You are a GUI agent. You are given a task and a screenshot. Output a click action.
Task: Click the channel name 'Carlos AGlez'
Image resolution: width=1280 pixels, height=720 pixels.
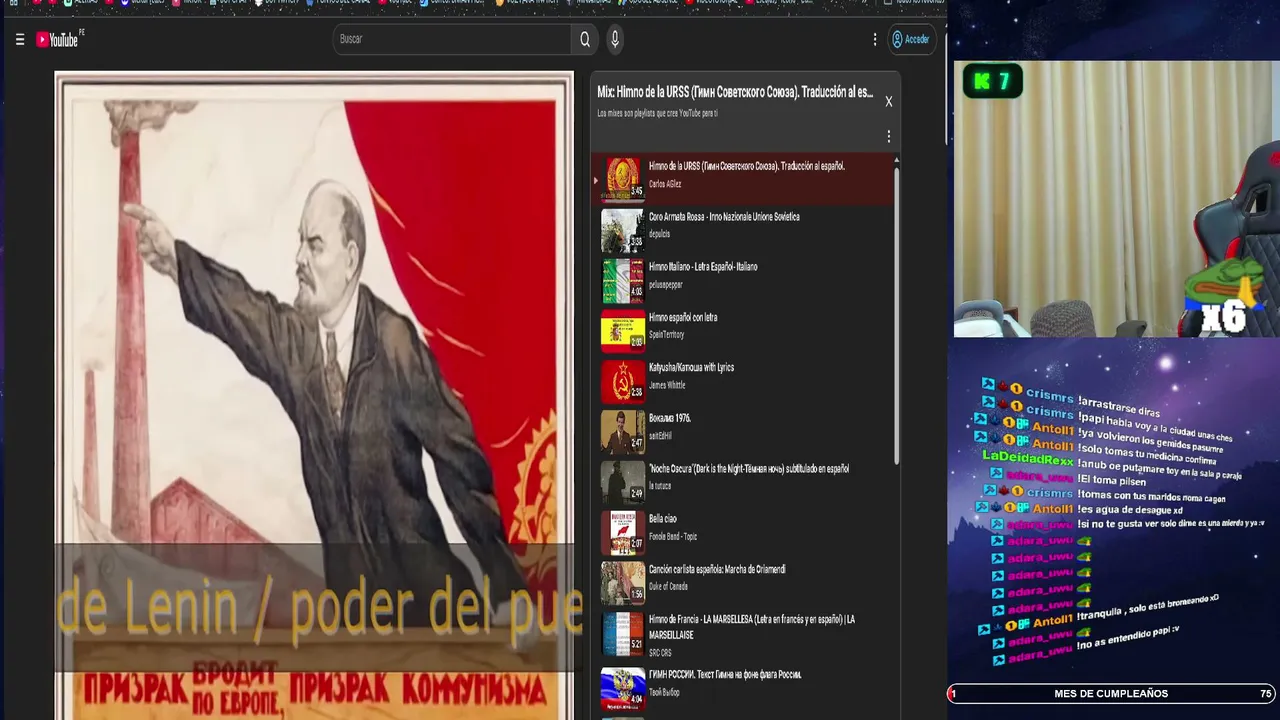tap(665, 184)
